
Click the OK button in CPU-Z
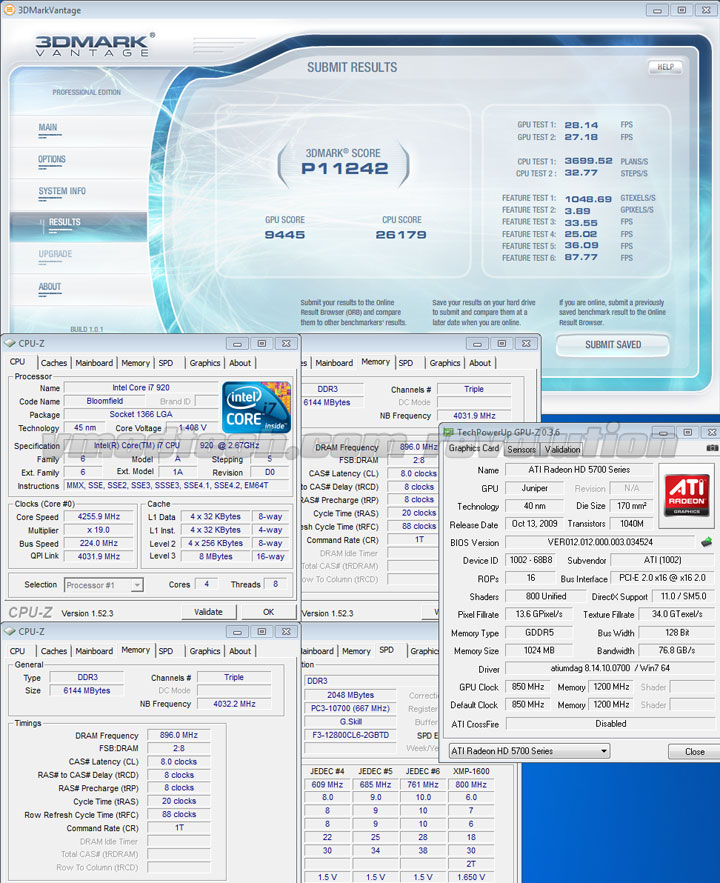269,612
